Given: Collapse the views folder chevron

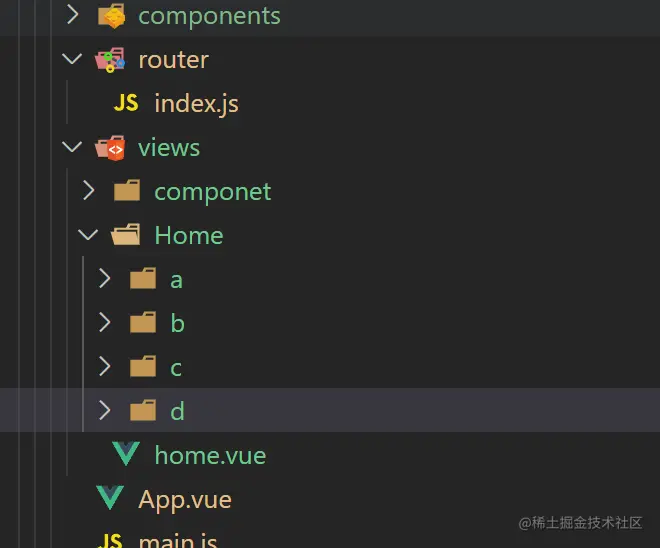Looking at the screenshot, I should (72, 147).
